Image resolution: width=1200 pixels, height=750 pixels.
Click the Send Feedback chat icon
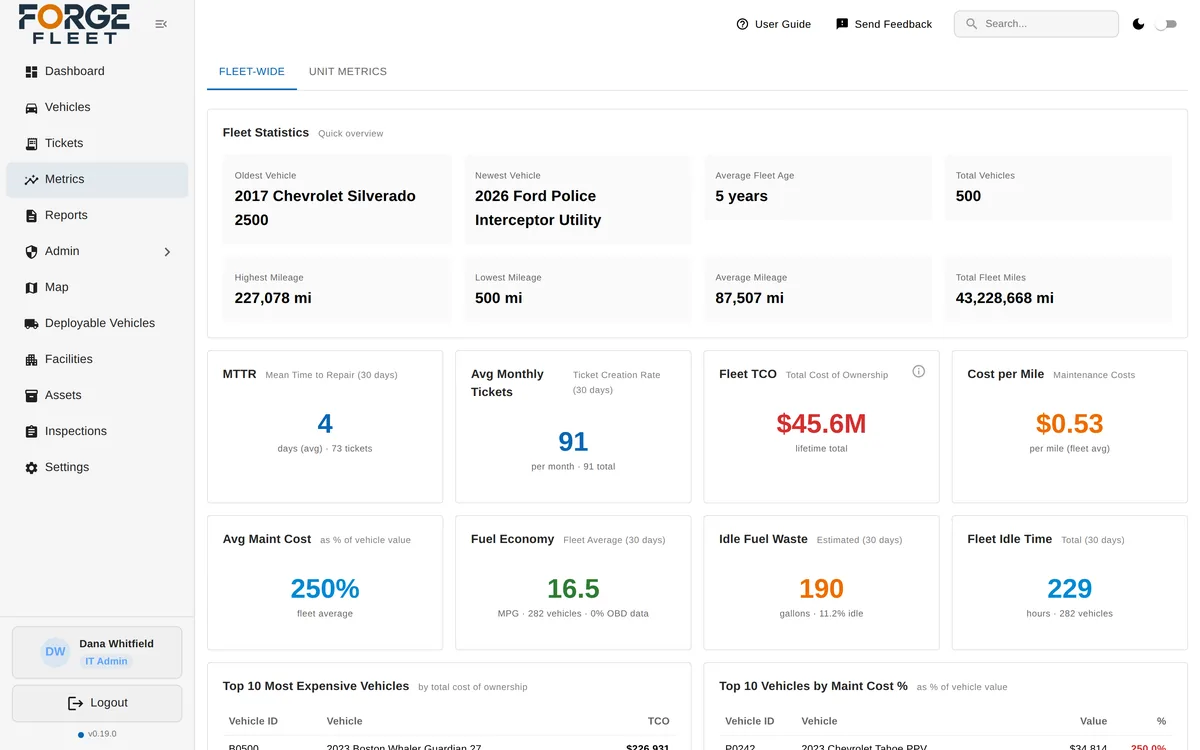coord(842,24)
